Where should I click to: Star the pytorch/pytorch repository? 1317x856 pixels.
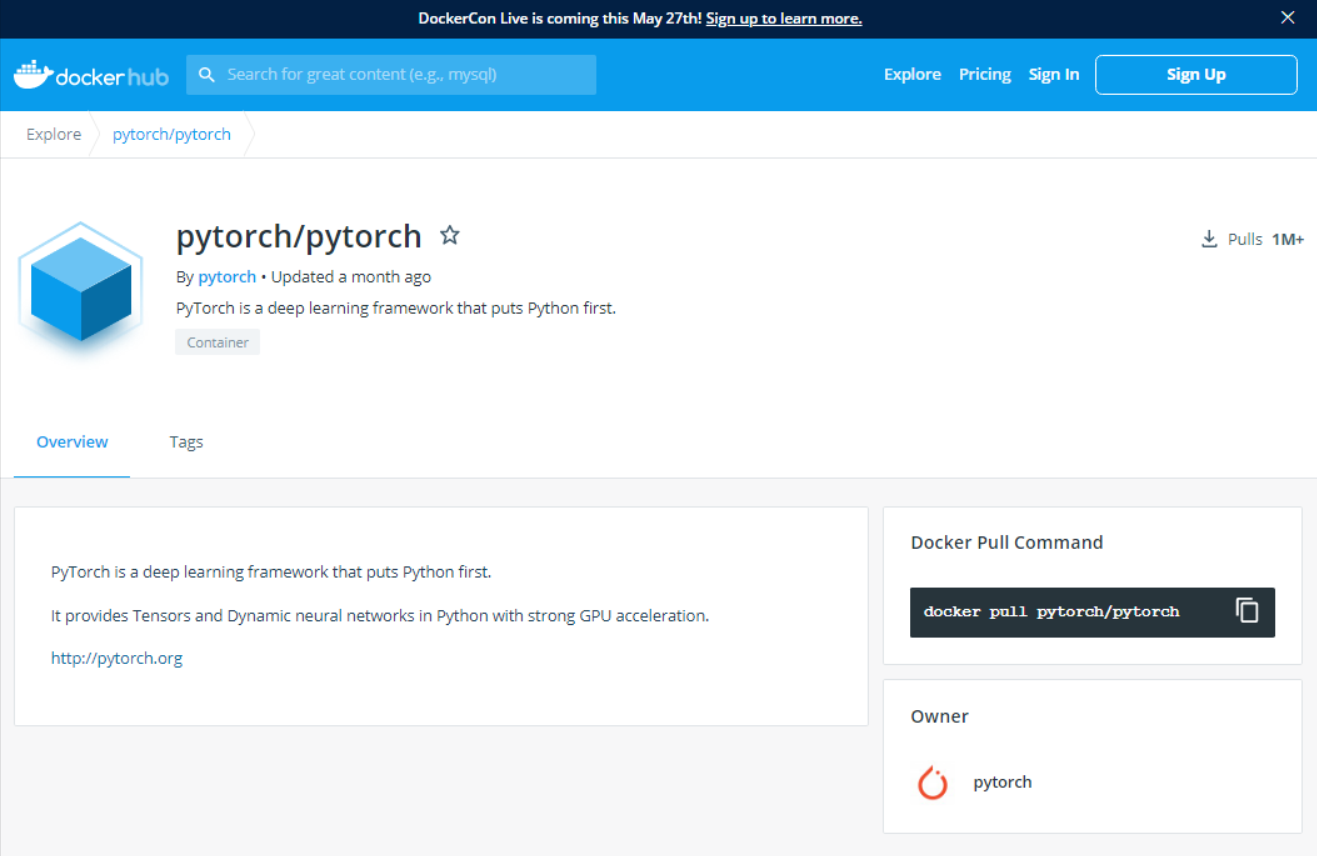coord(450,235)
